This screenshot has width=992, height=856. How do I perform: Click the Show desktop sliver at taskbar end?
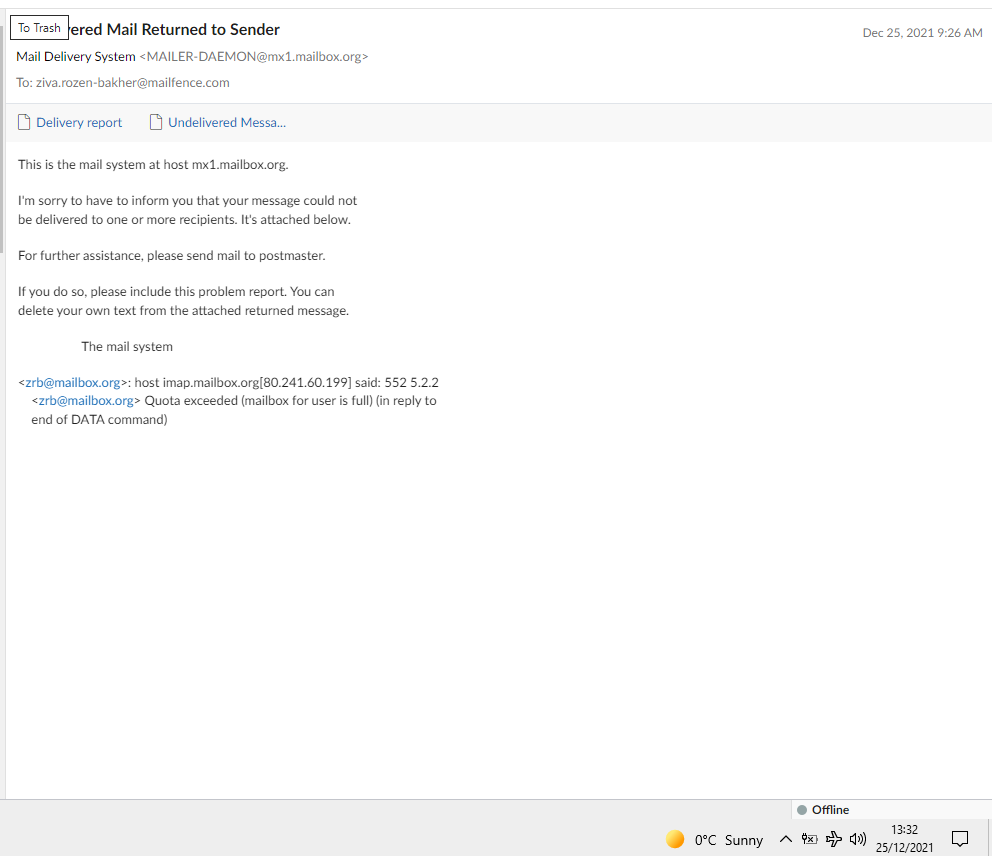click(x=989, y=838)
